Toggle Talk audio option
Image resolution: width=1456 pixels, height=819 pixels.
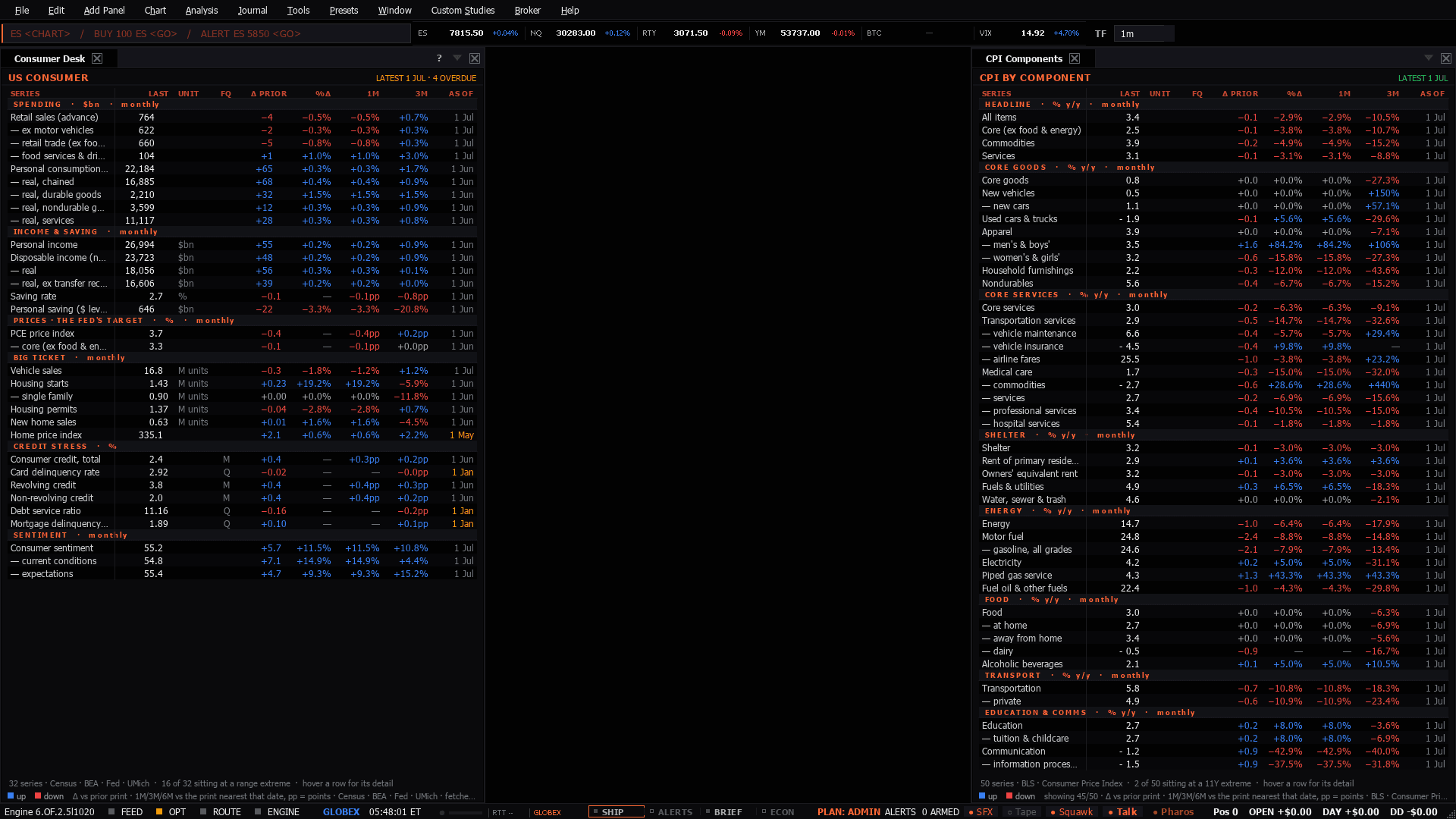coord(1122,811)
